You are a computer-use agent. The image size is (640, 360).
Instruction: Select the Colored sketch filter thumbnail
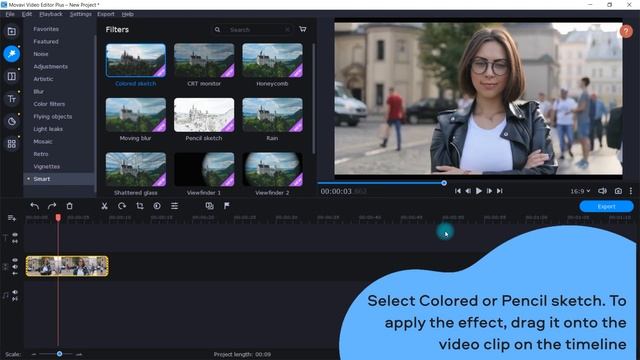click(x=136, y=60)
